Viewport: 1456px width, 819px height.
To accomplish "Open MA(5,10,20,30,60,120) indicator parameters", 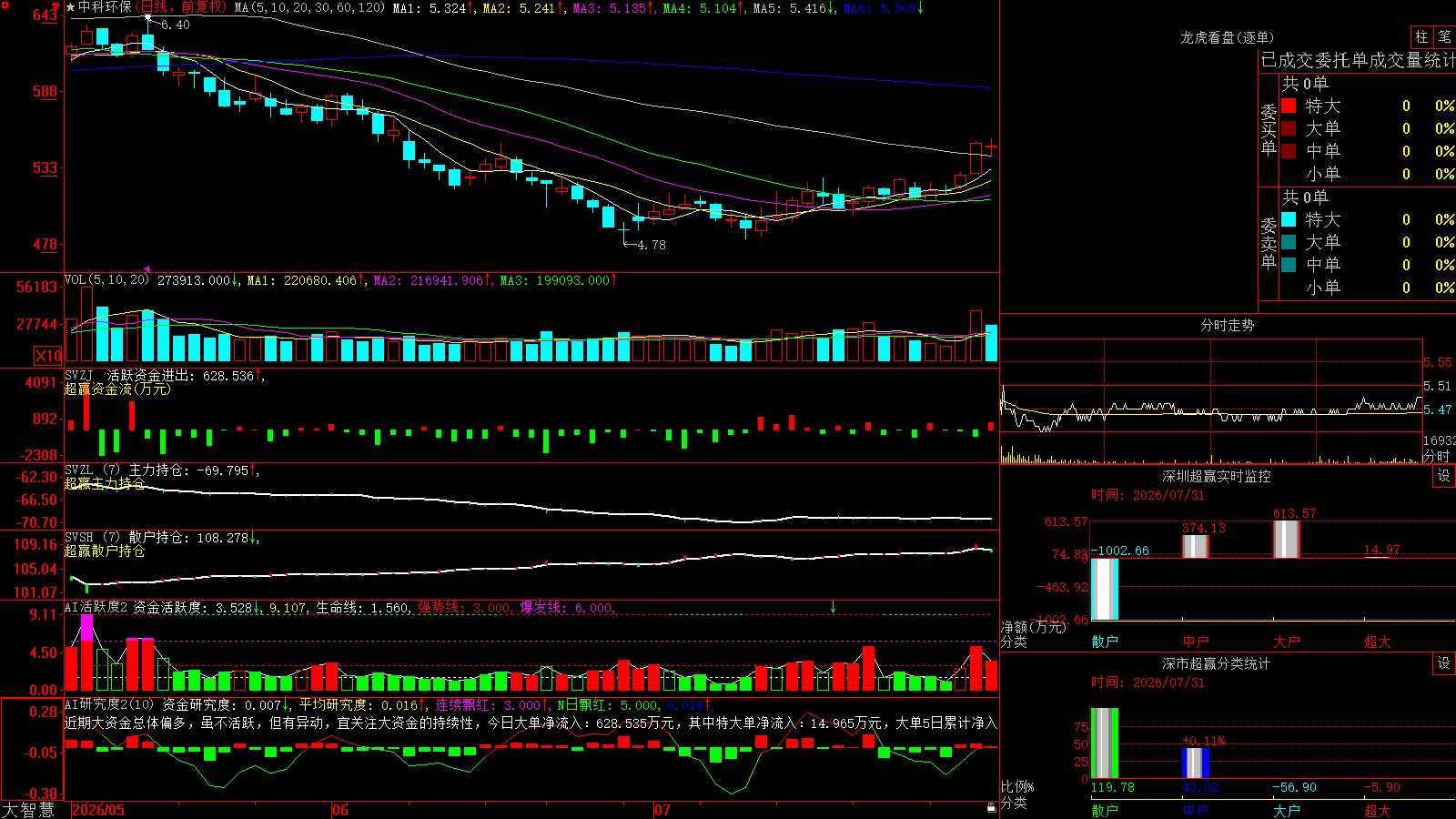I will (310, 7).
